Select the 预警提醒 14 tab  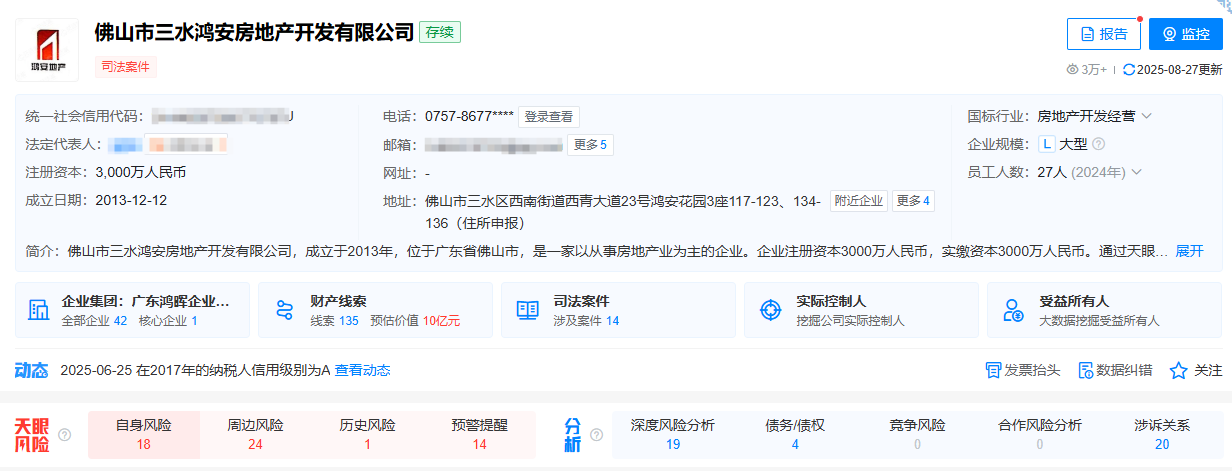coord(480,434)
